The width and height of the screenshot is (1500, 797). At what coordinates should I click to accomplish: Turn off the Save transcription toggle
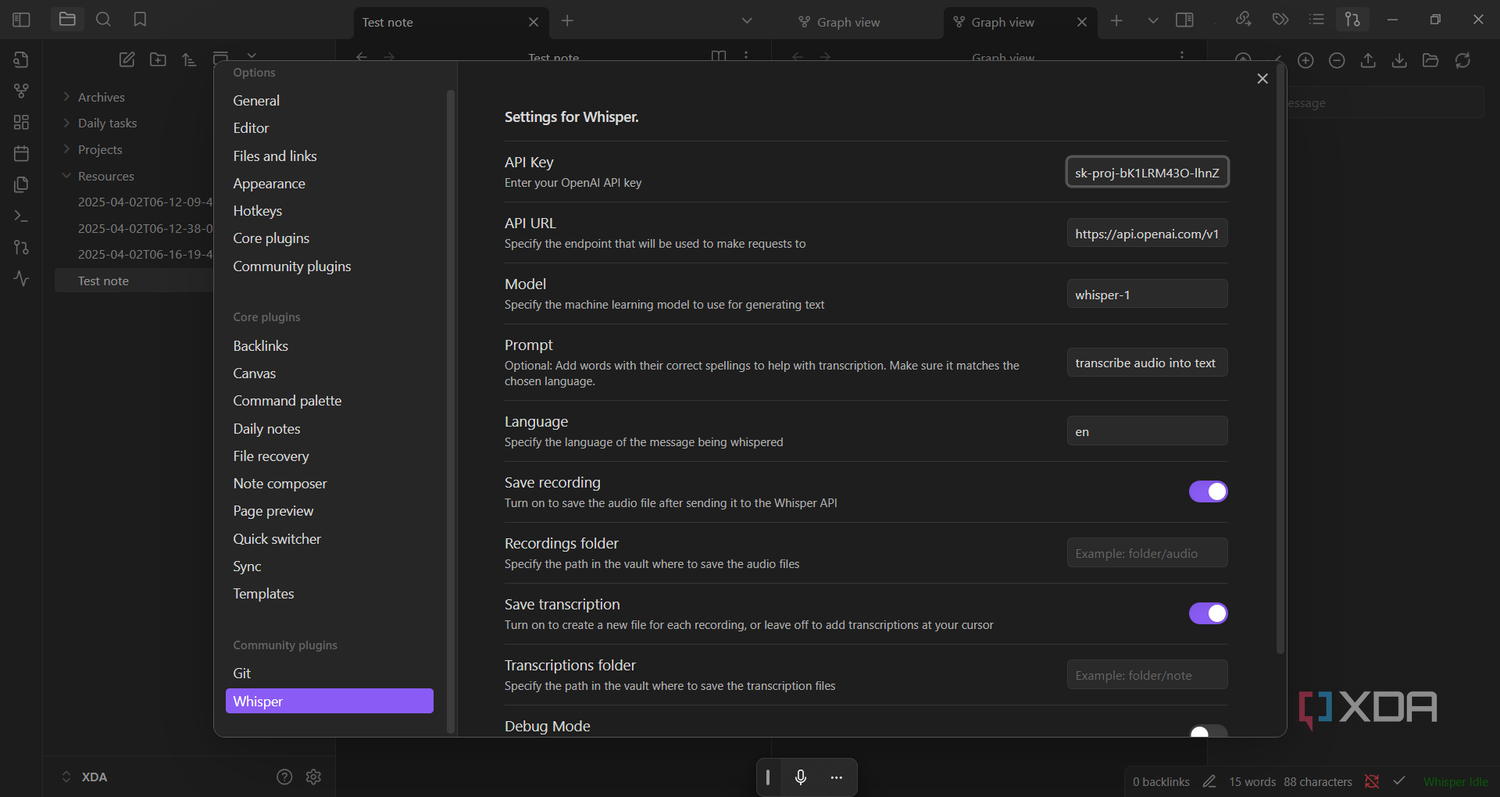(1208, 613)
